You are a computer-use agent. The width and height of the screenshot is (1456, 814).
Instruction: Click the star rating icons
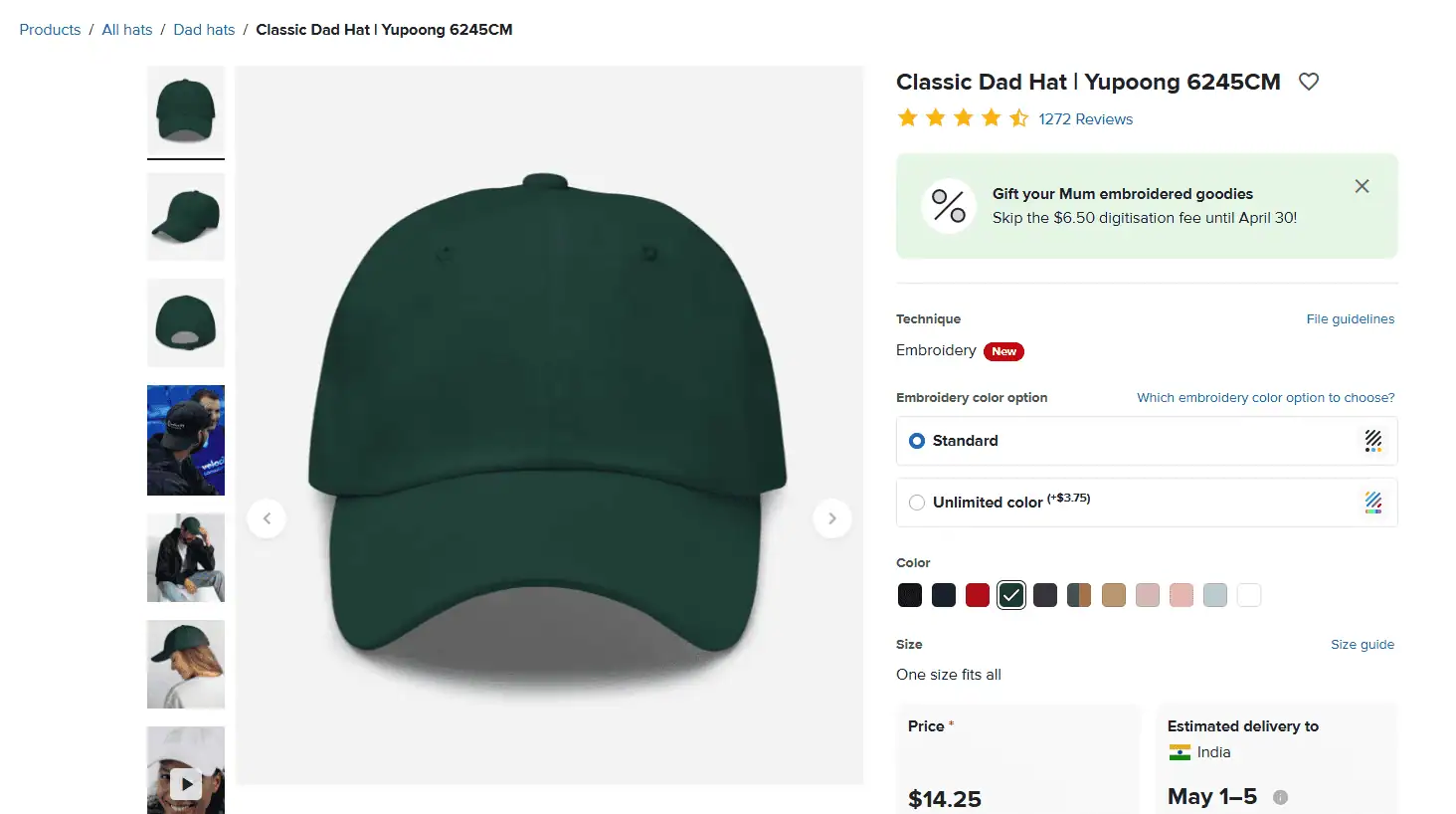coord(963,119)
